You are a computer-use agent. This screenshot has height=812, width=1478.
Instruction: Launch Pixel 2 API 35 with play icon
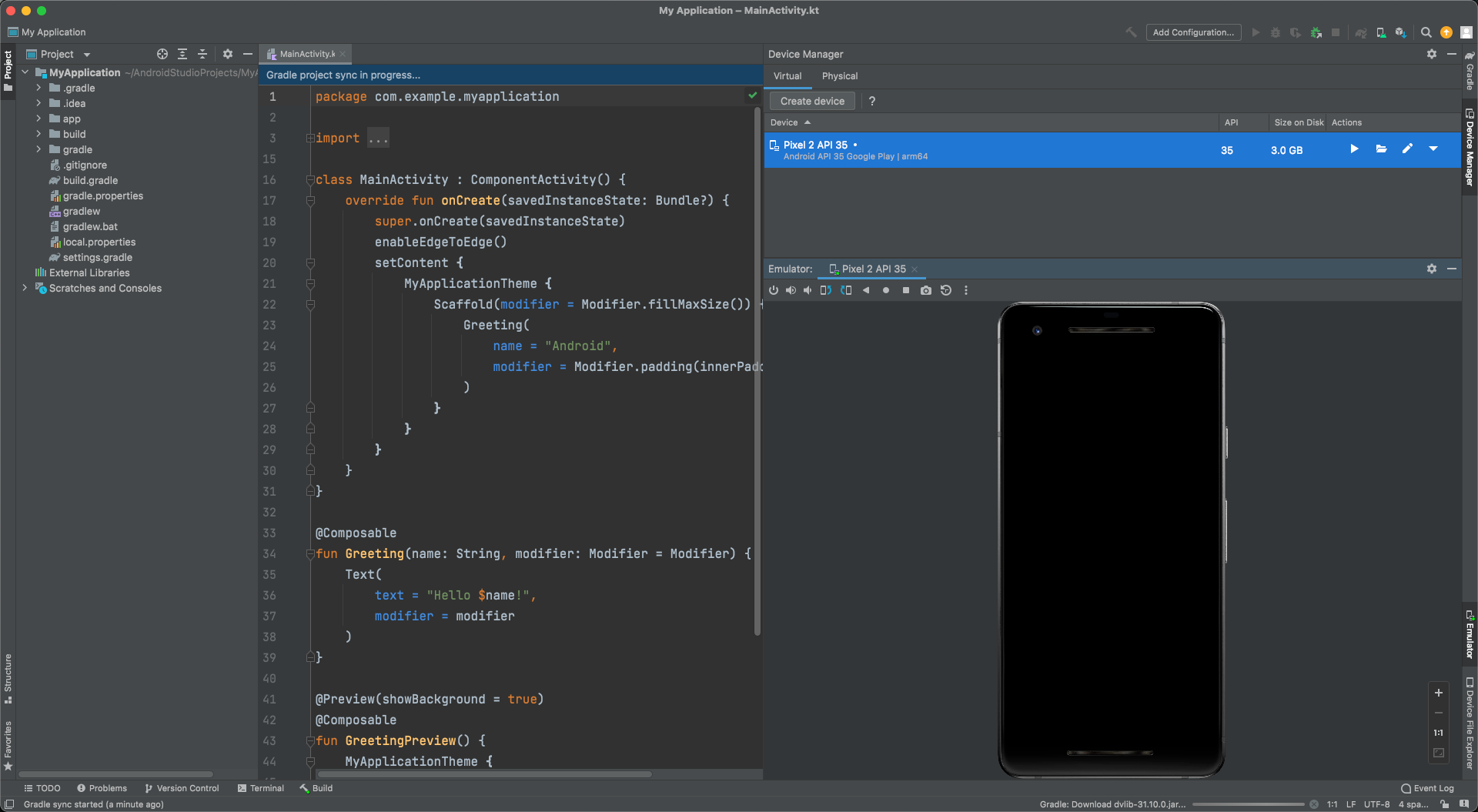point(1354,149)
